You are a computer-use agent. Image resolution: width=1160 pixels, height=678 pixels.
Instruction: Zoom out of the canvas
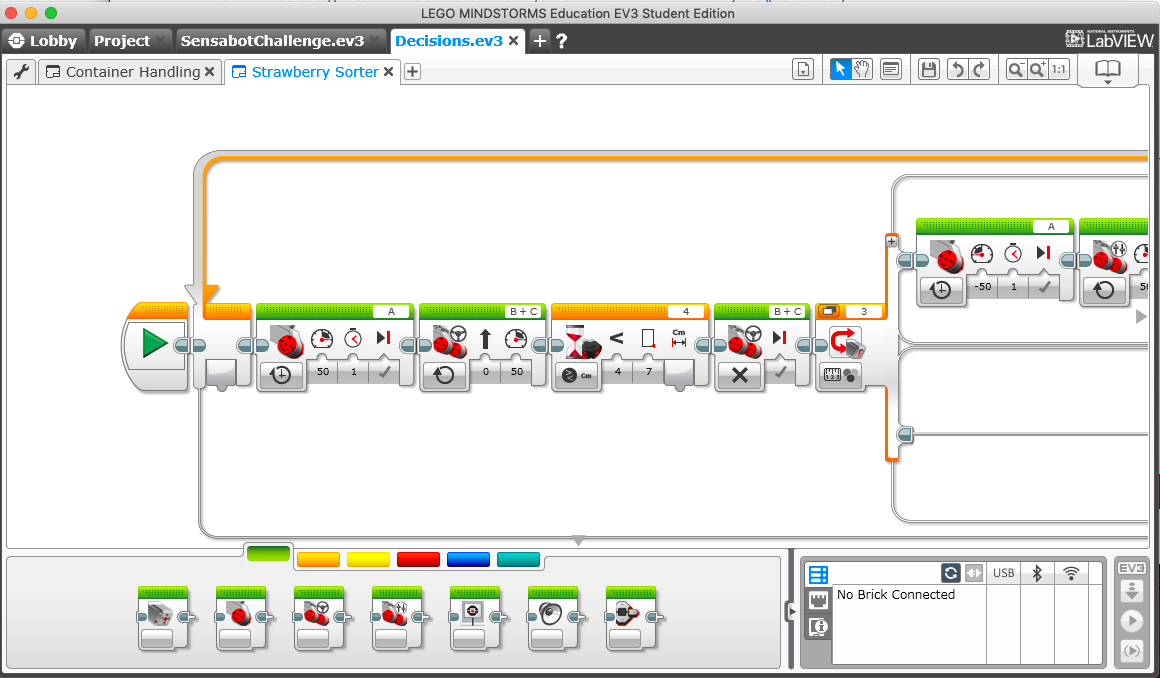tap(1016, 70)
